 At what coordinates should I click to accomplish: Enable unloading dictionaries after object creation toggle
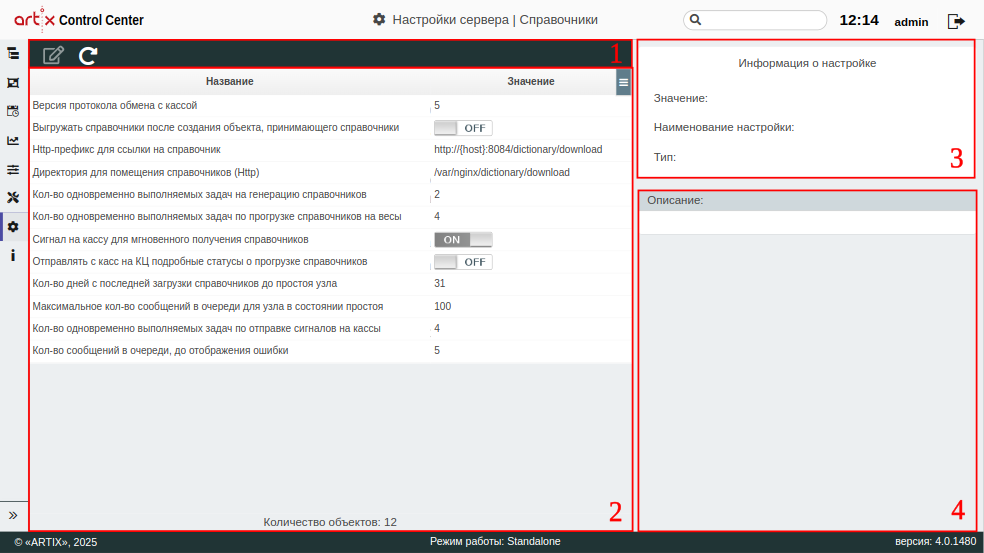click(463, 128)
